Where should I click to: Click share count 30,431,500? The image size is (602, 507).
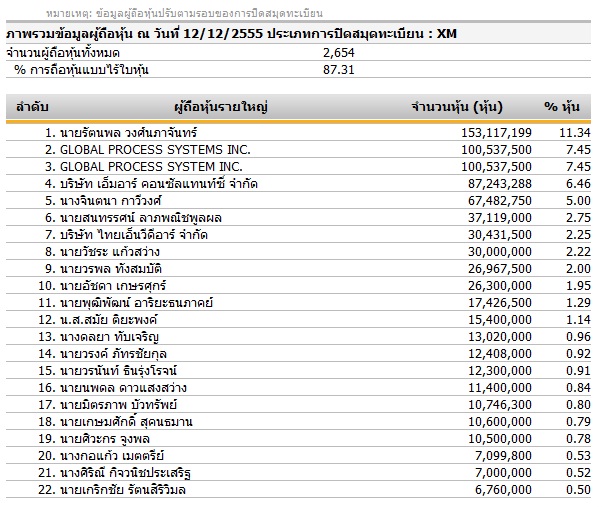(499, 235)
